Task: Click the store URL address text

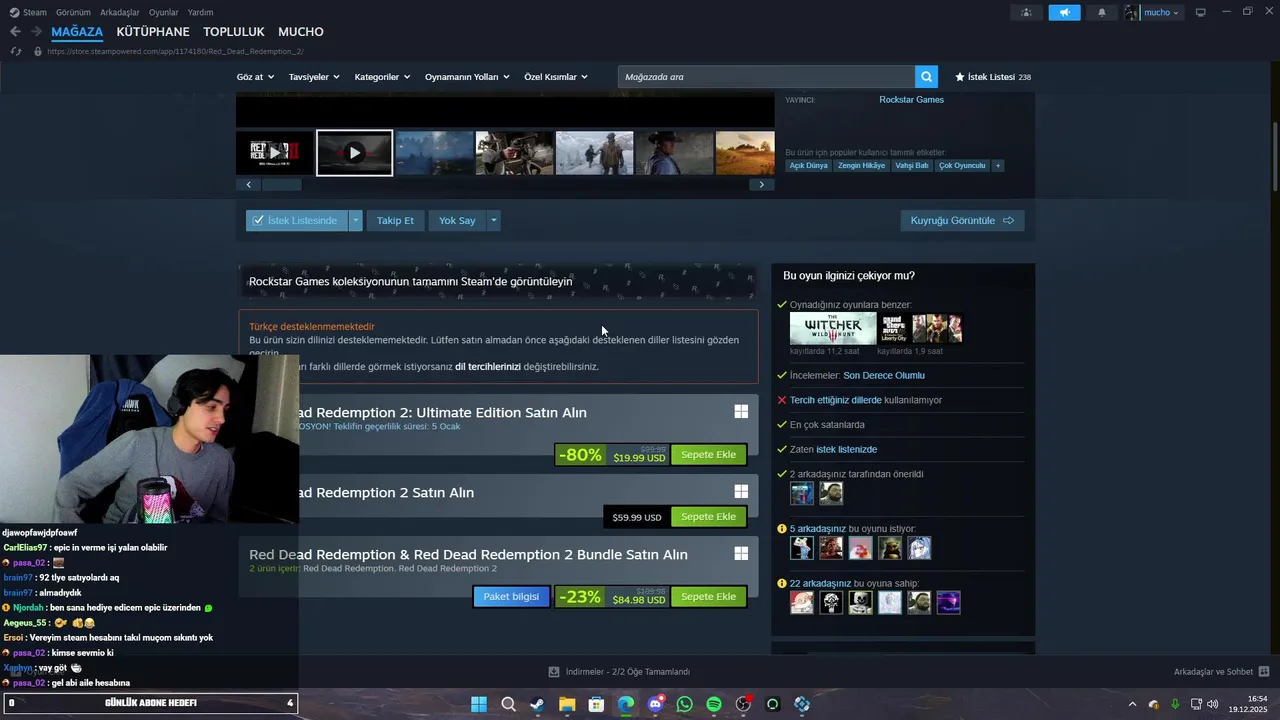Action: pos(175,51)
